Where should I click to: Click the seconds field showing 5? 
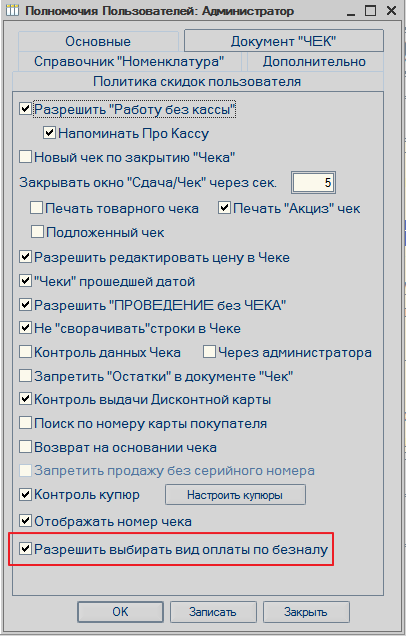(x=313, y=183)
